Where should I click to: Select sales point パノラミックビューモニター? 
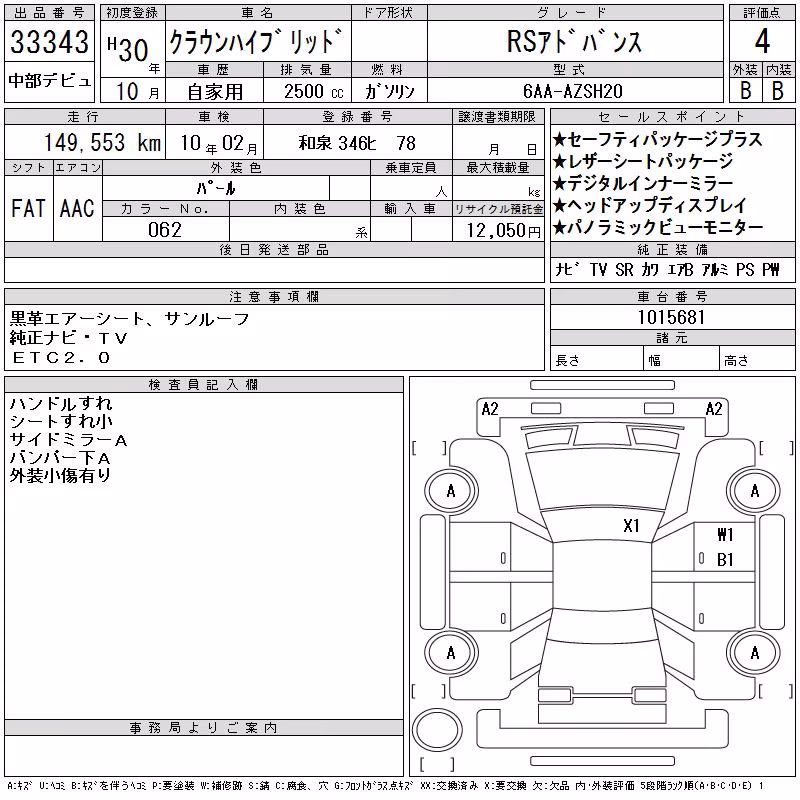tap(658, 228)
